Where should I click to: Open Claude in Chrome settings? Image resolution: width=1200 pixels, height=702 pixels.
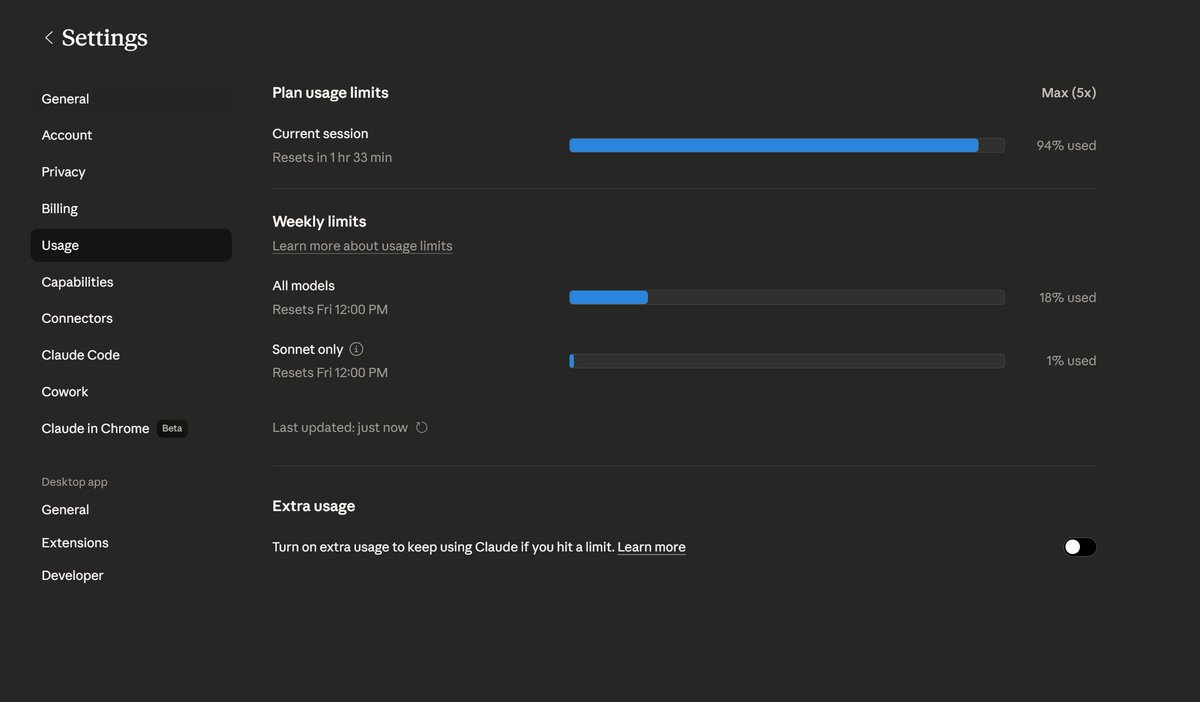[x=95, y=428]
